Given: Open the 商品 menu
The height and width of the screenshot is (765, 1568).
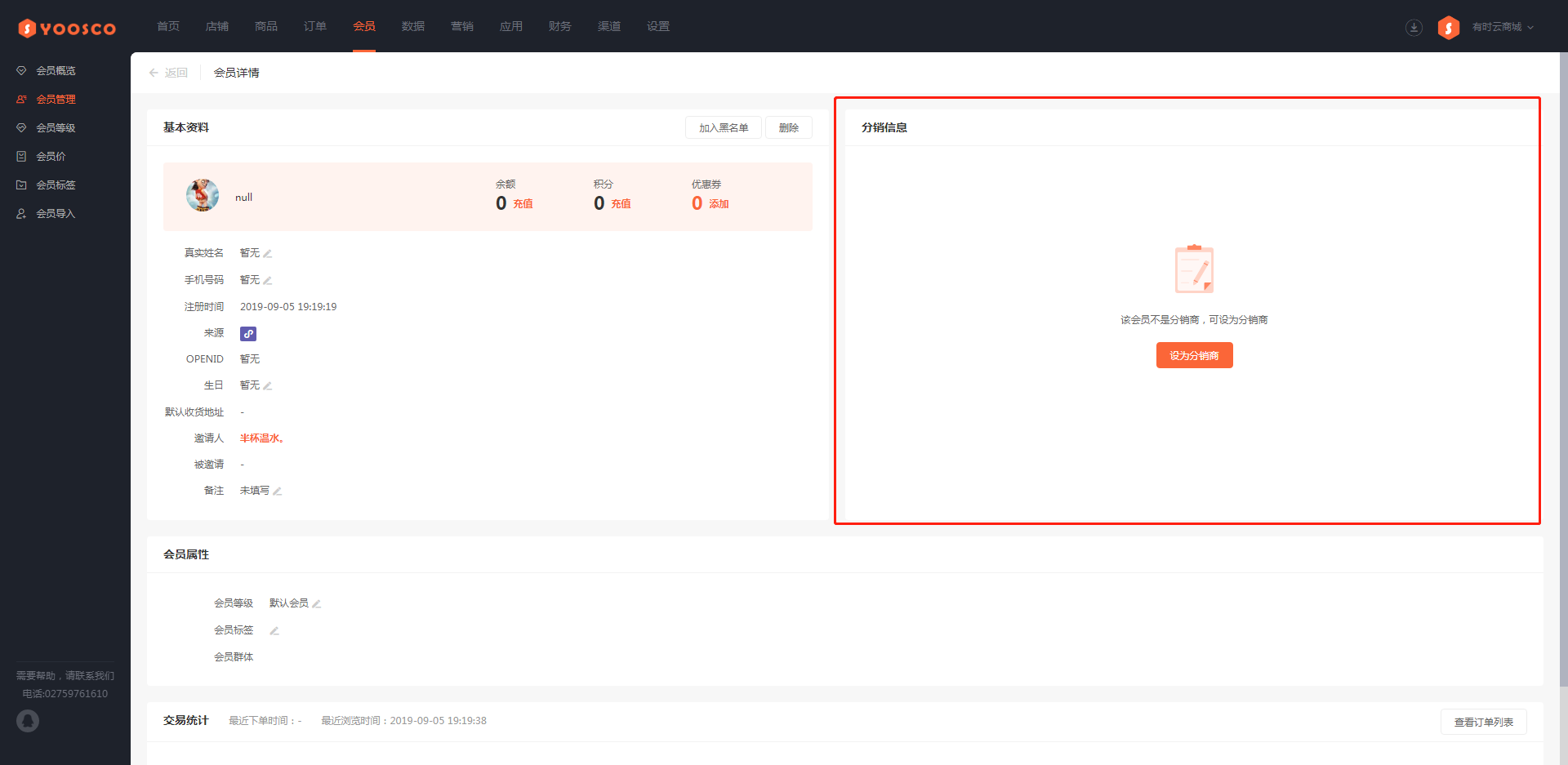Looking at the screenshot, I should pos(266,26).
